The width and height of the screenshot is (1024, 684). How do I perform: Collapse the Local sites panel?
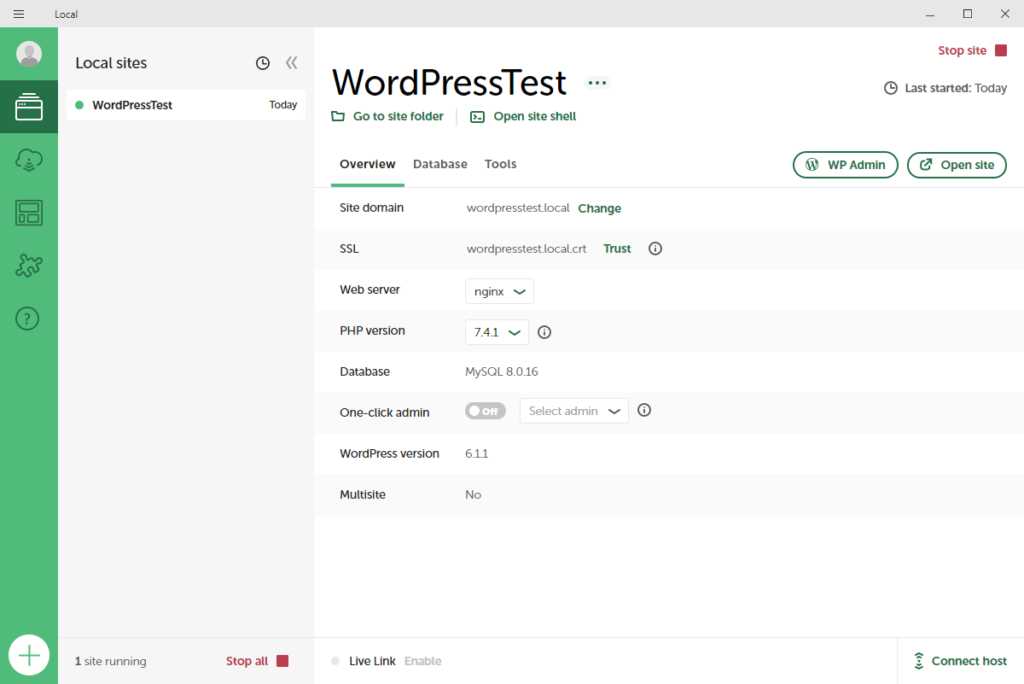pyautogui.click(x=291, y=63)
